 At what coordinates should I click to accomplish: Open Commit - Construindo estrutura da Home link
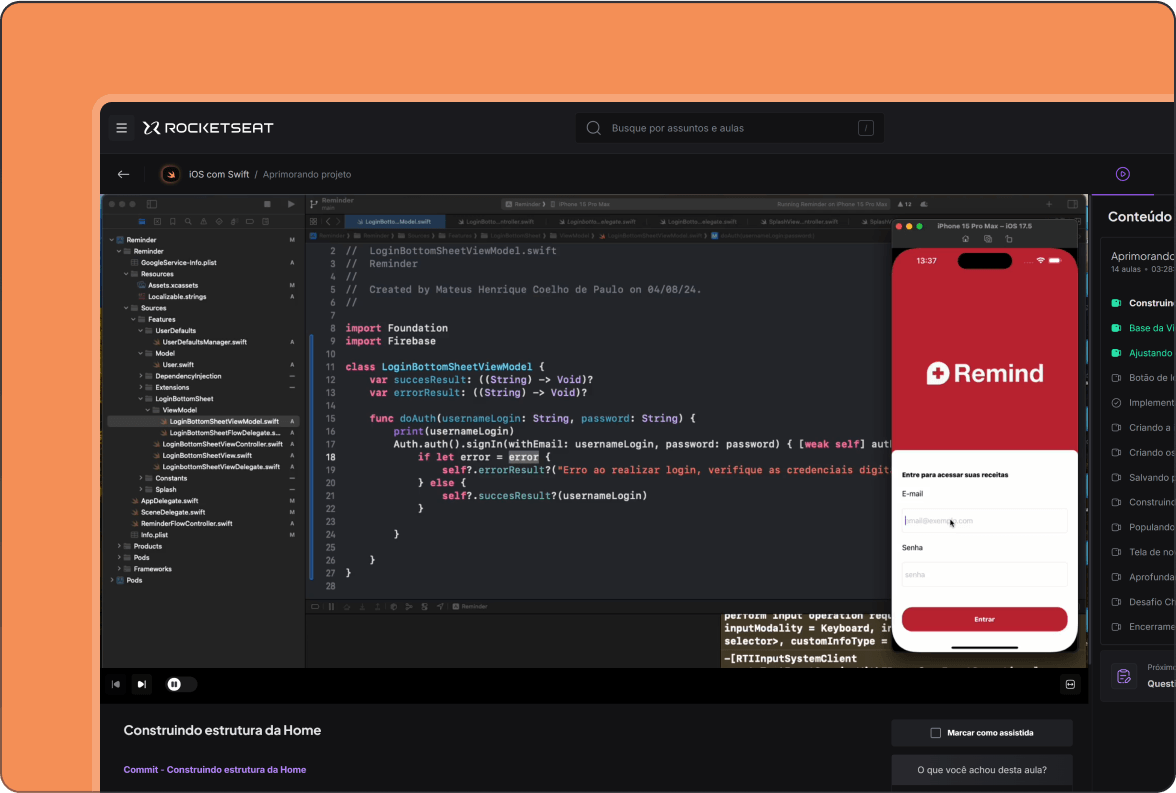tap(214, 770)
